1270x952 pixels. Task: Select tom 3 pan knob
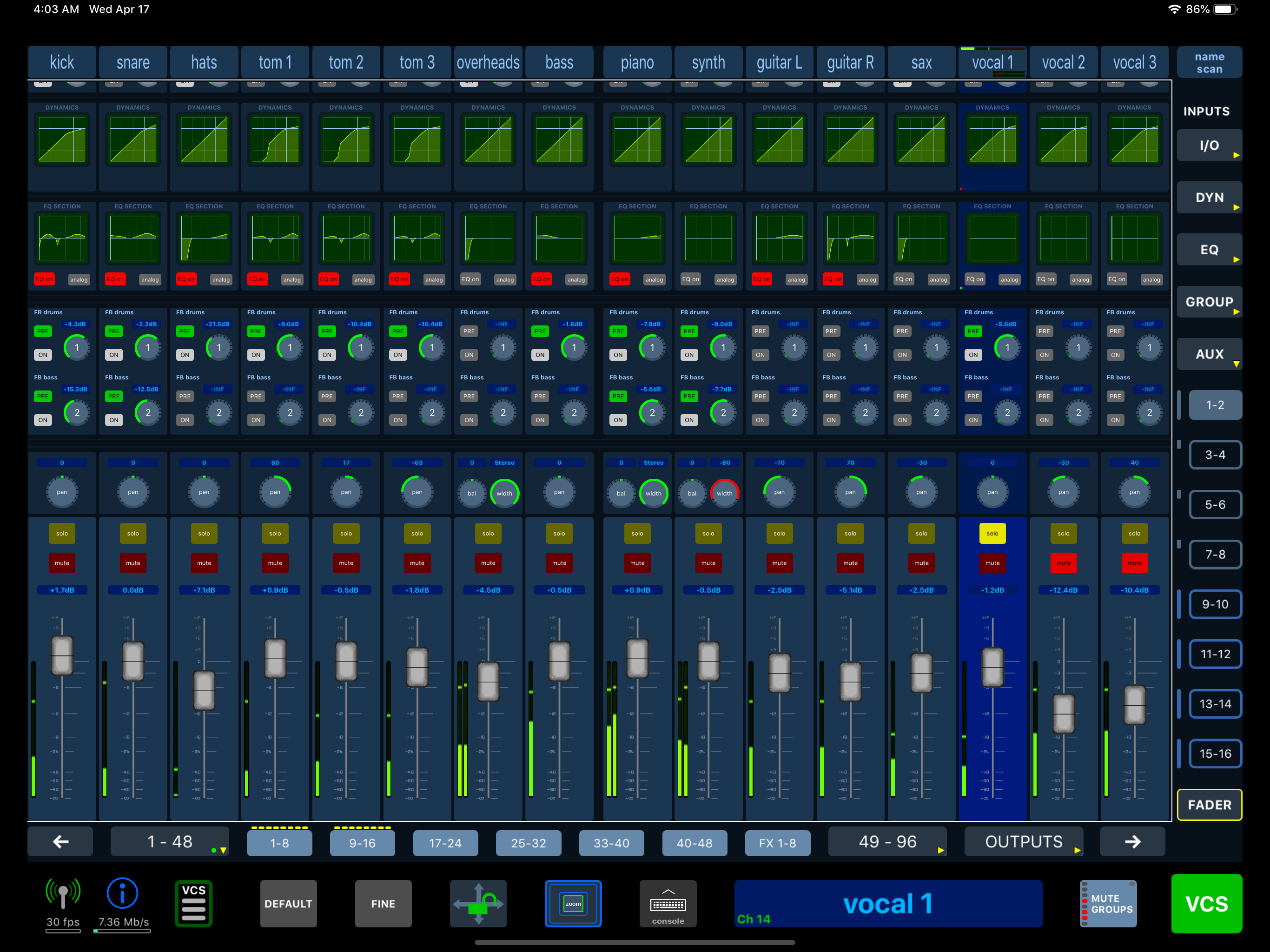pyautogui.click(x=417, y=492)
